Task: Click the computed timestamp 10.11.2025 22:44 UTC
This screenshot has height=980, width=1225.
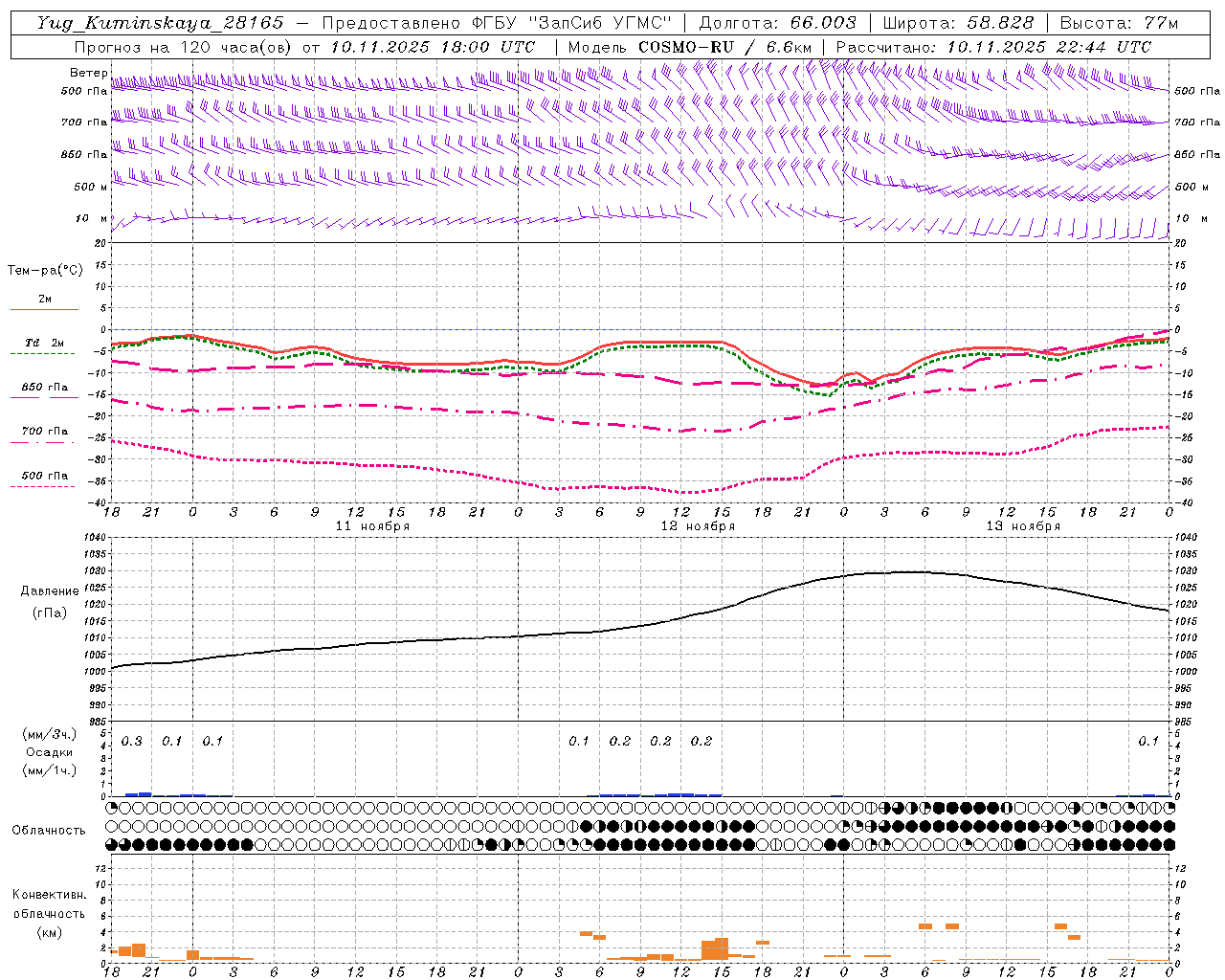Action: [x=1049, y=47]
